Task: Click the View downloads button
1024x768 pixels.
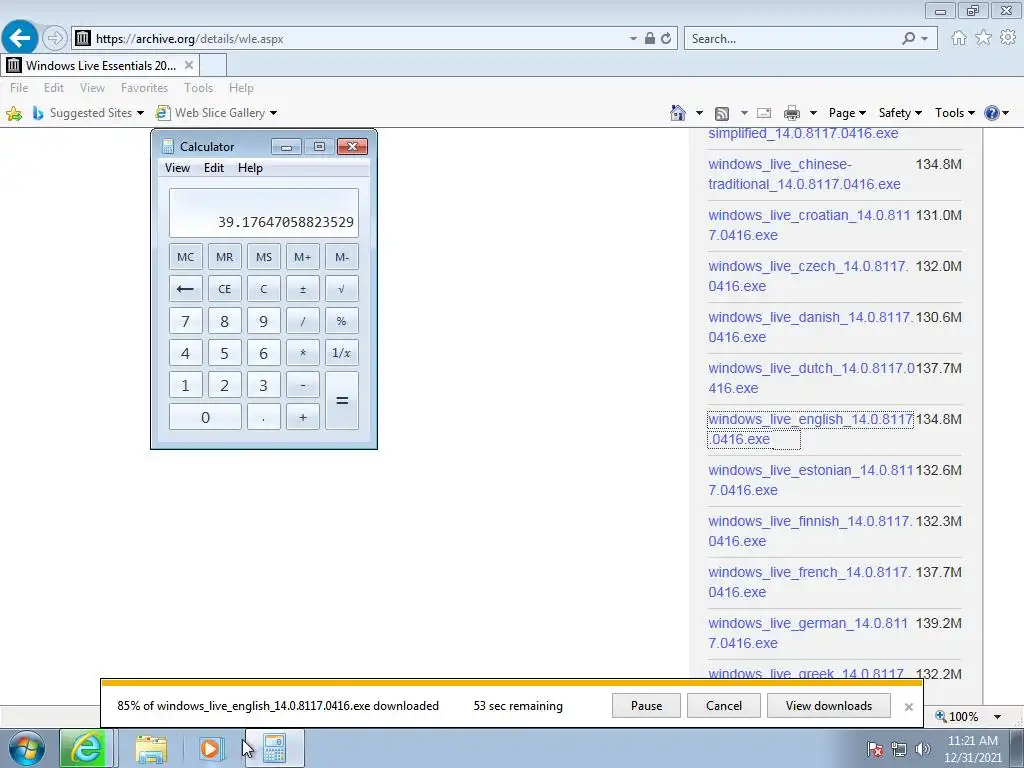Action: [829, 705]
